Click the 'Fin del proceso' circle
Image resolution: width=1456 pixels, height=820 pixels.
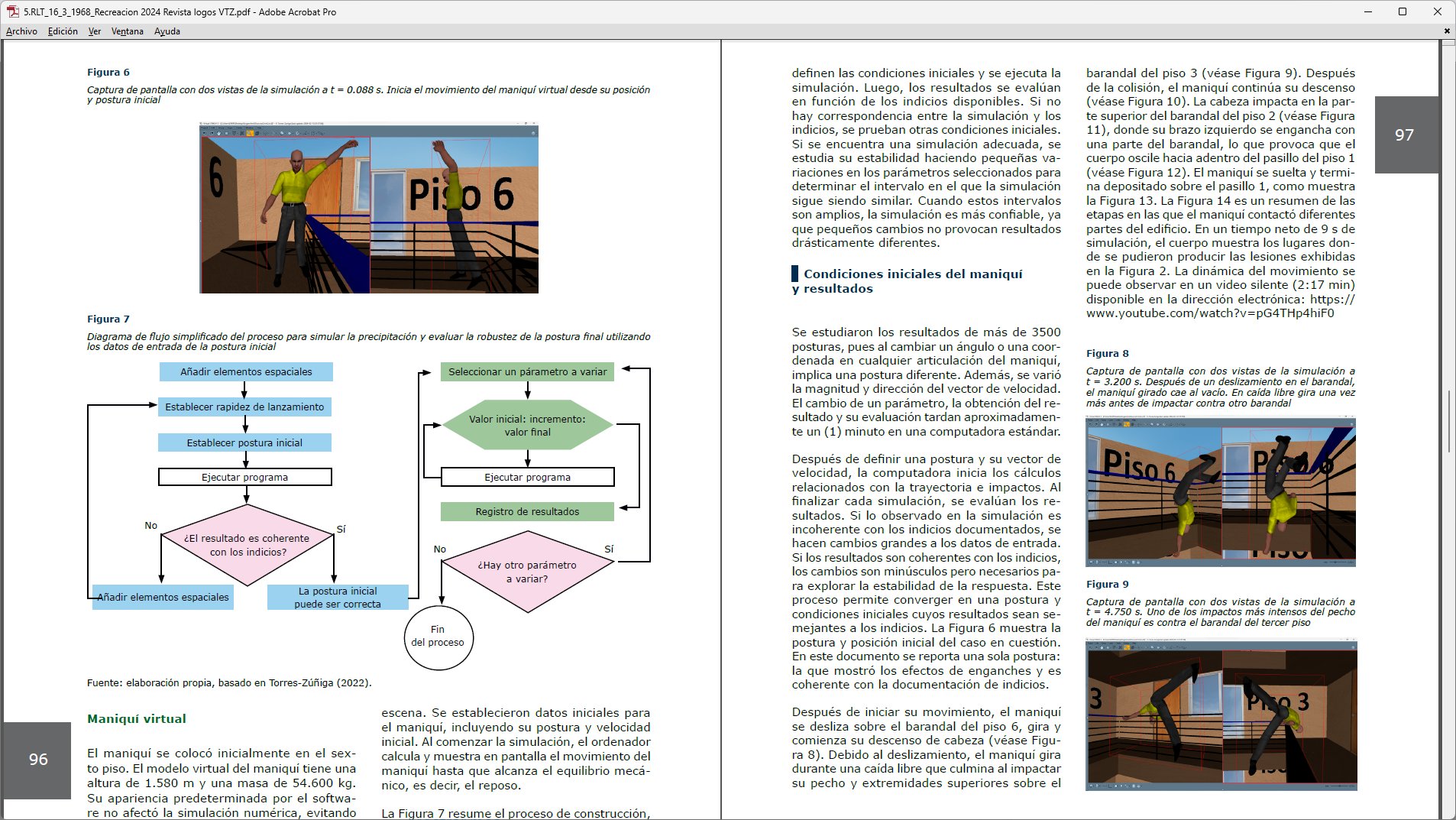(x=438, y=637)
